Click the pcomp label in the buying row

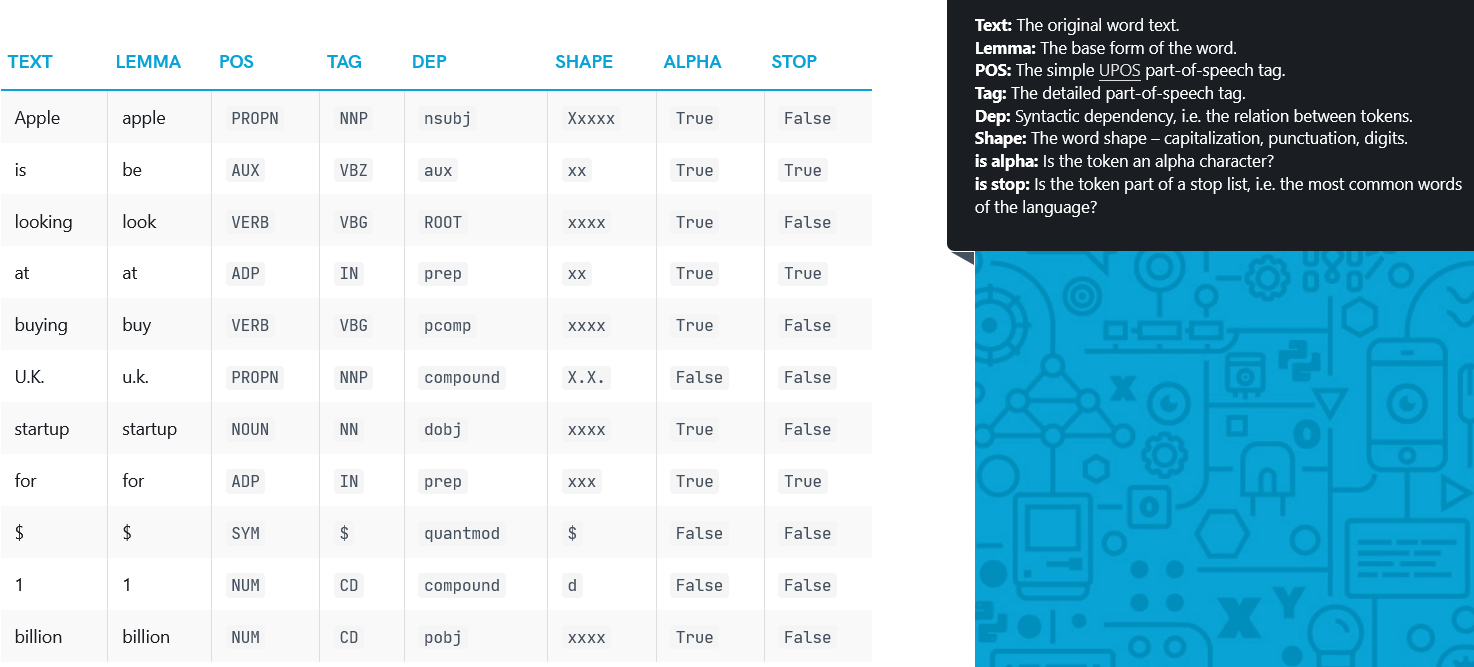pyautogui.click(x=447, y=326)
